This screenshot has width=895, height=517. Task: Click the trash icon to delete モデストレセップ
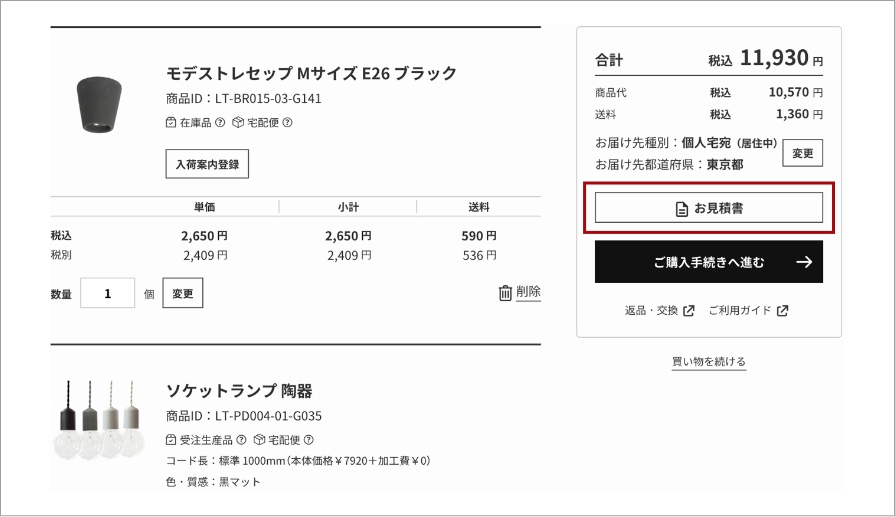click(505, 293)
